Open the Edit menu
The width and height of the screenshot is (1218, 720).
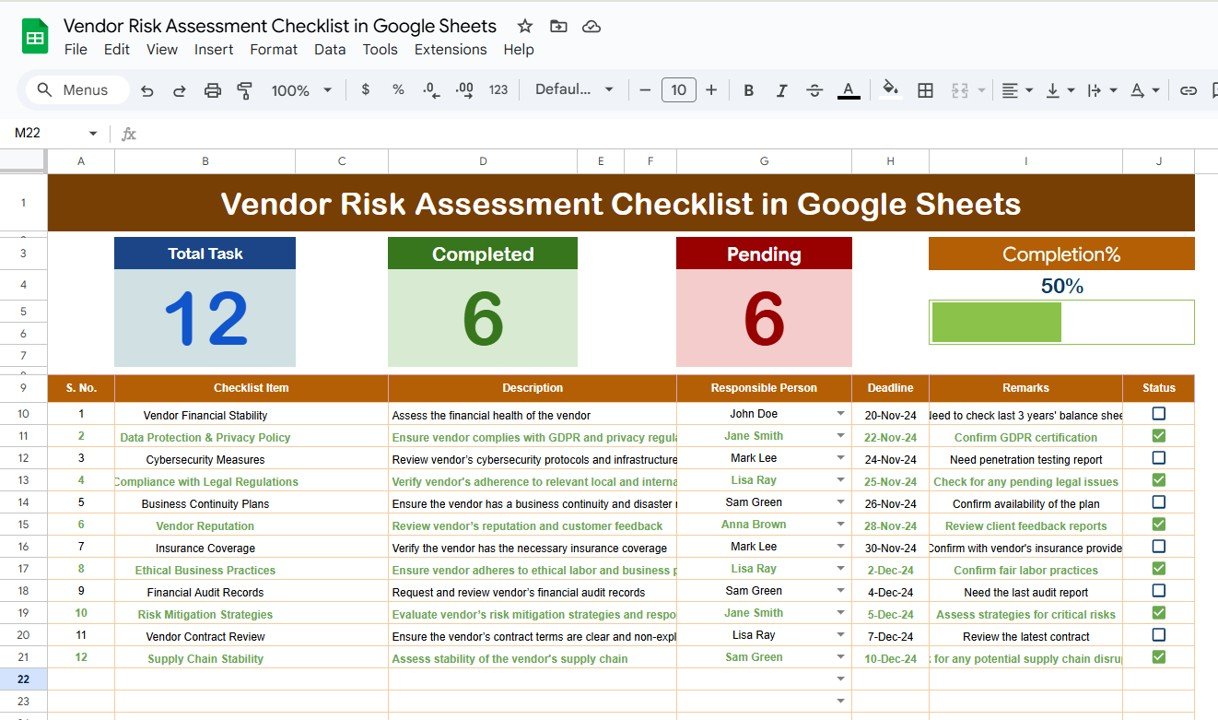(117, 49)
